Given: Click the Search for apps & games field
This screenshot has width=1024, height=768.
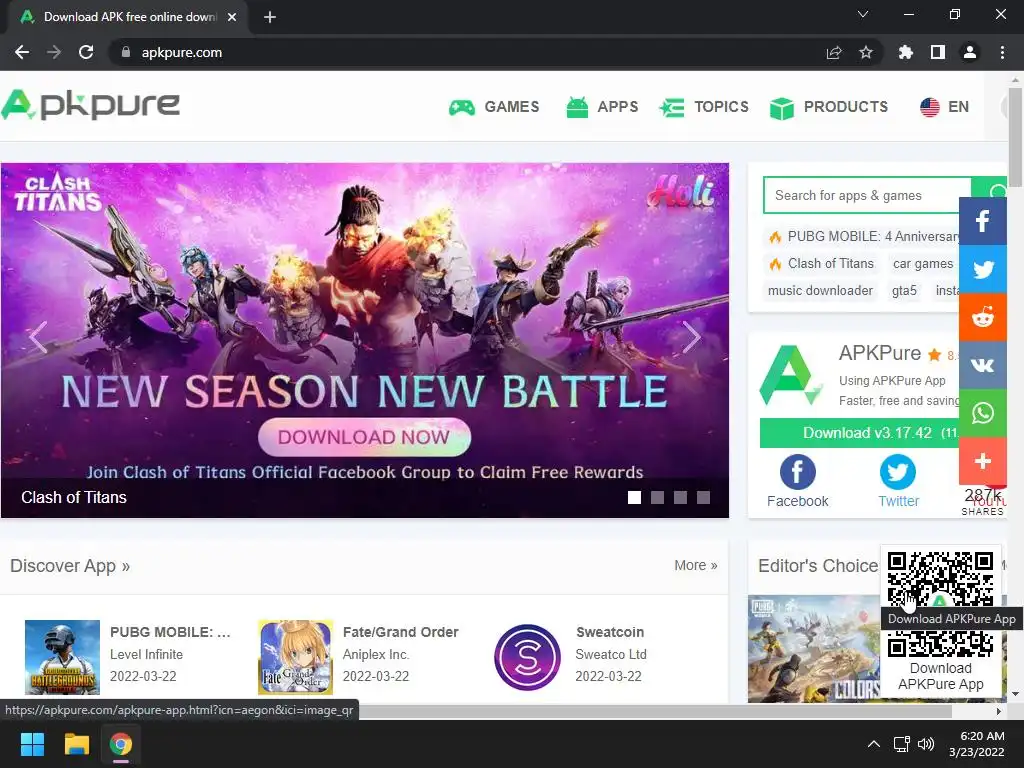Looking at the screenshot, I should 867,195.
